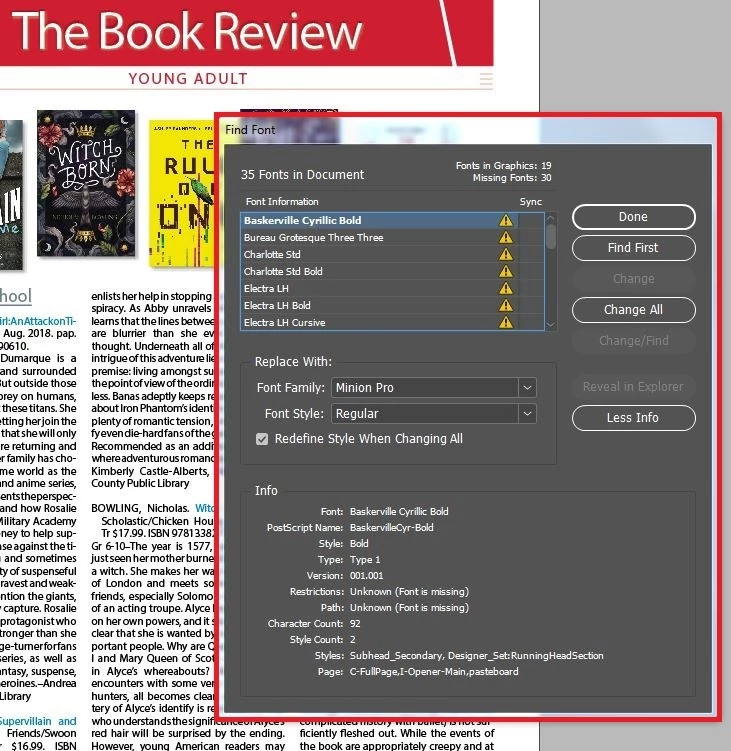Image resolution: width=731 pixels, height=751 pixels.
Task: Click the font list scroll down arrow
Action: (551, 325)
